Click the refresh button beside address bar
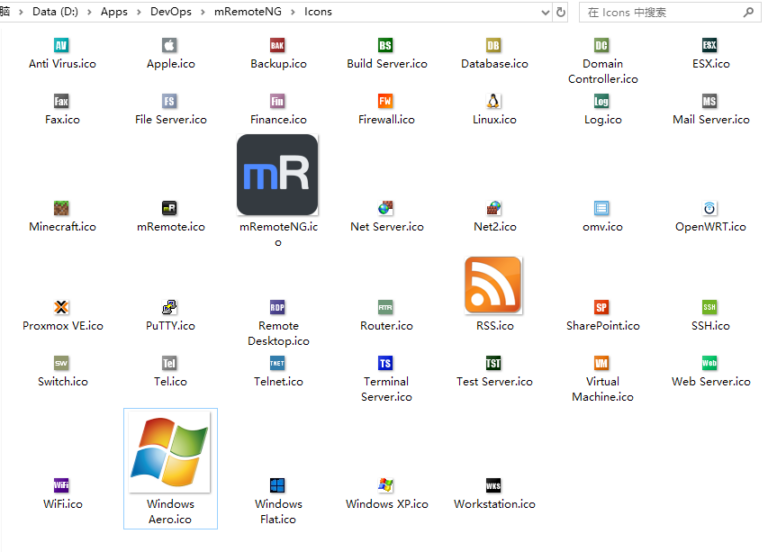Screen dimensions: 768x552 (561, 13)
